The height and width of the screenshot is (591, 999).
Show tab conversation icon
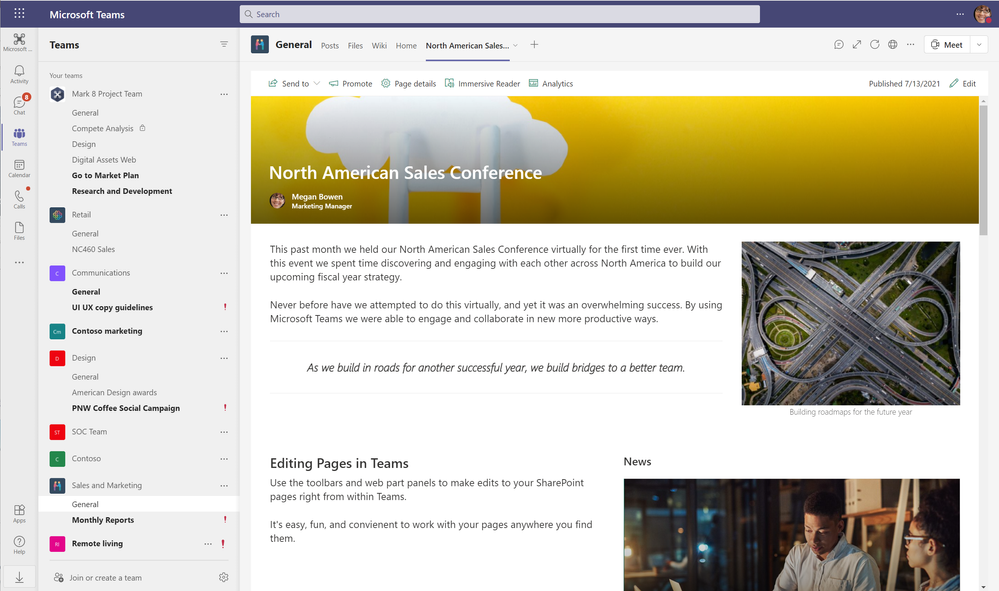coord(838,45)
